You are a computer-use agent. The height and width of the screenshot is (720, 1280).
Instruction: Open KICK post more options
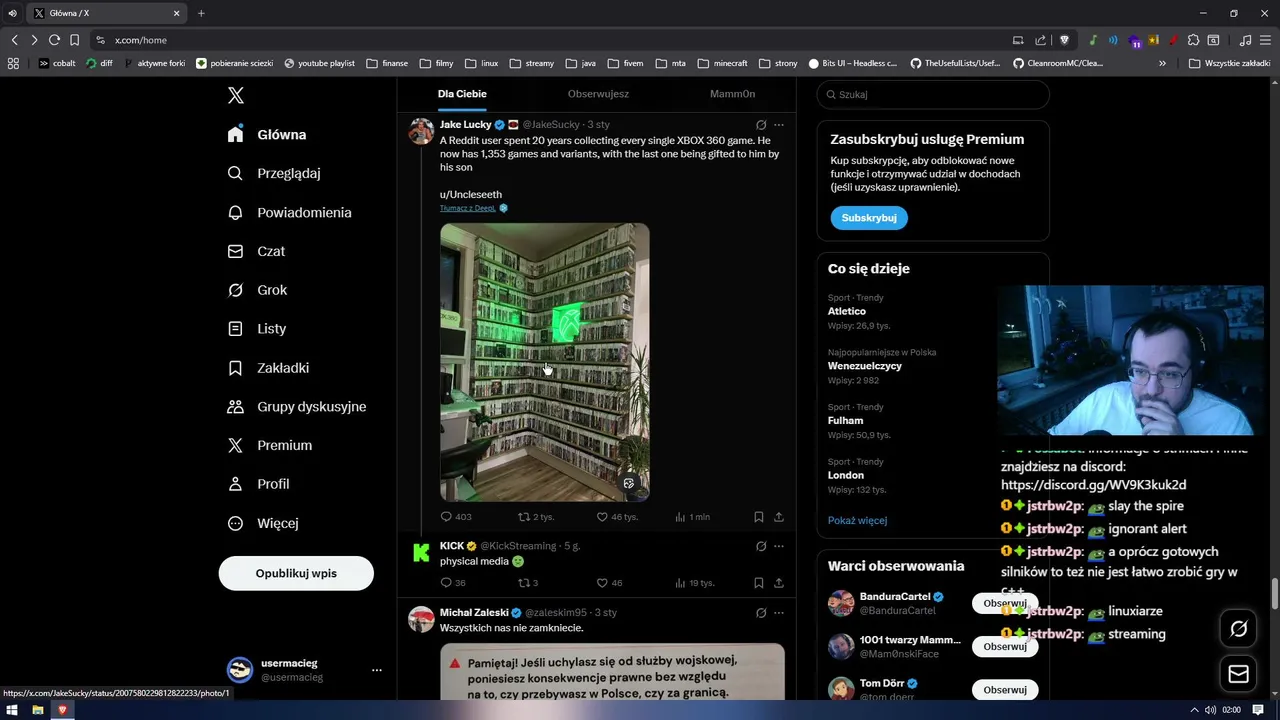778,546
